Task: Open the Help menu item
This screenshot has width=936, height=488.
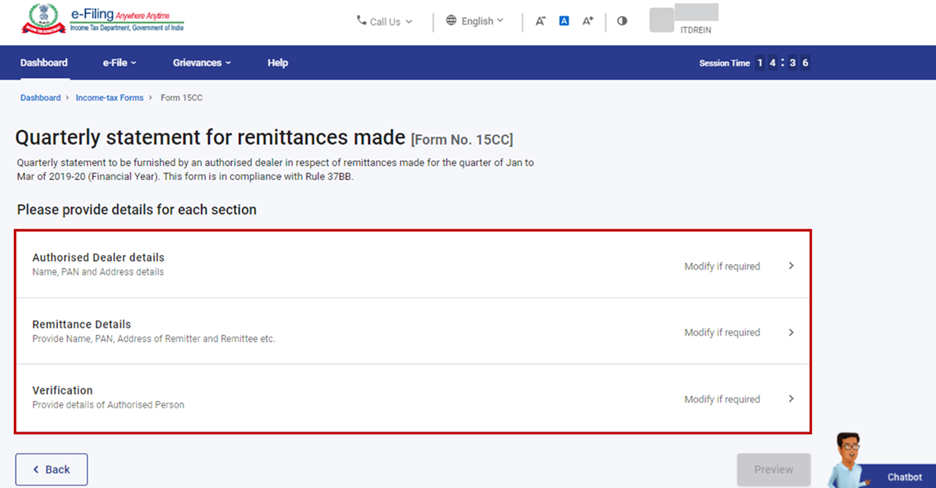Action: pyautogui.click(x=277, y=63)
